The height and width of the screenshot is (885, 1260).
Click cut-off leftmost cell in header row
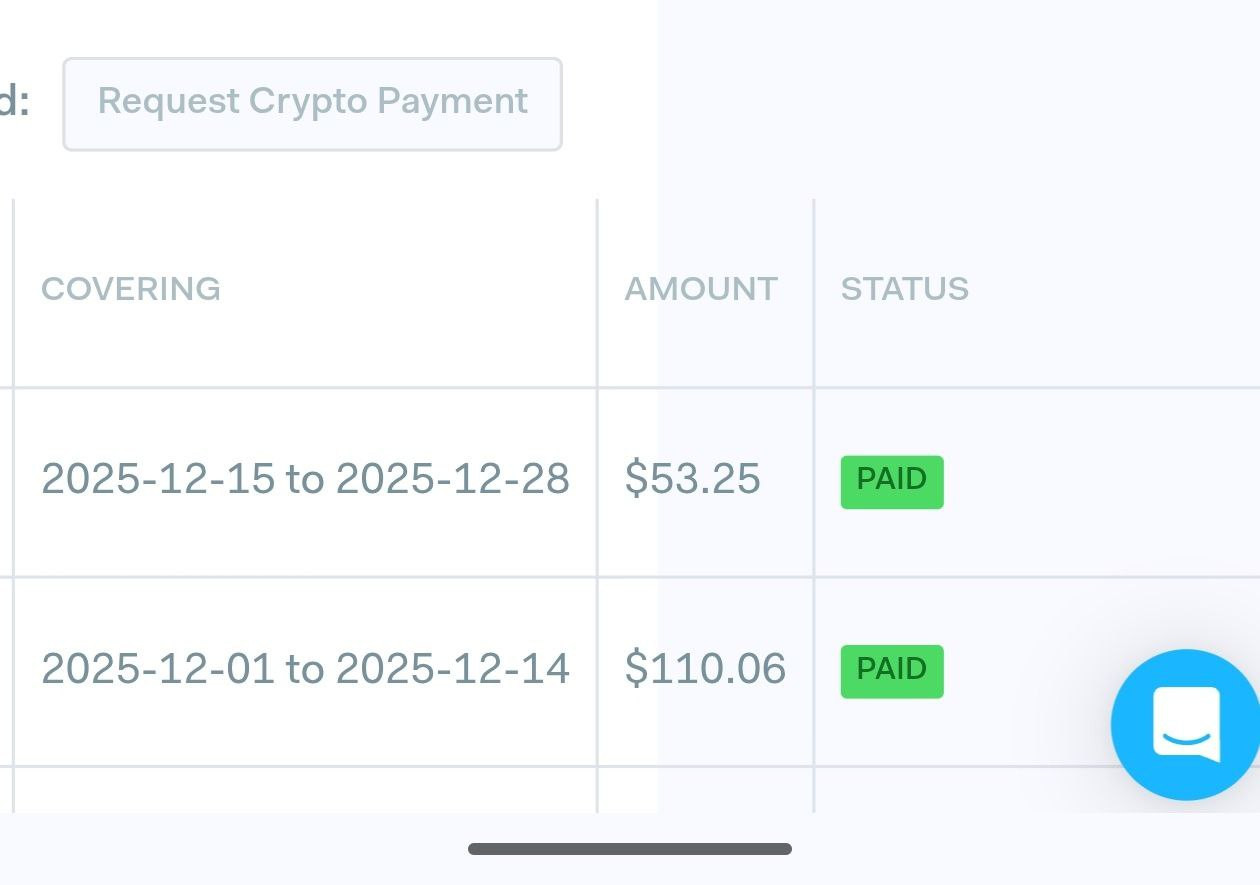click(5, 290)
